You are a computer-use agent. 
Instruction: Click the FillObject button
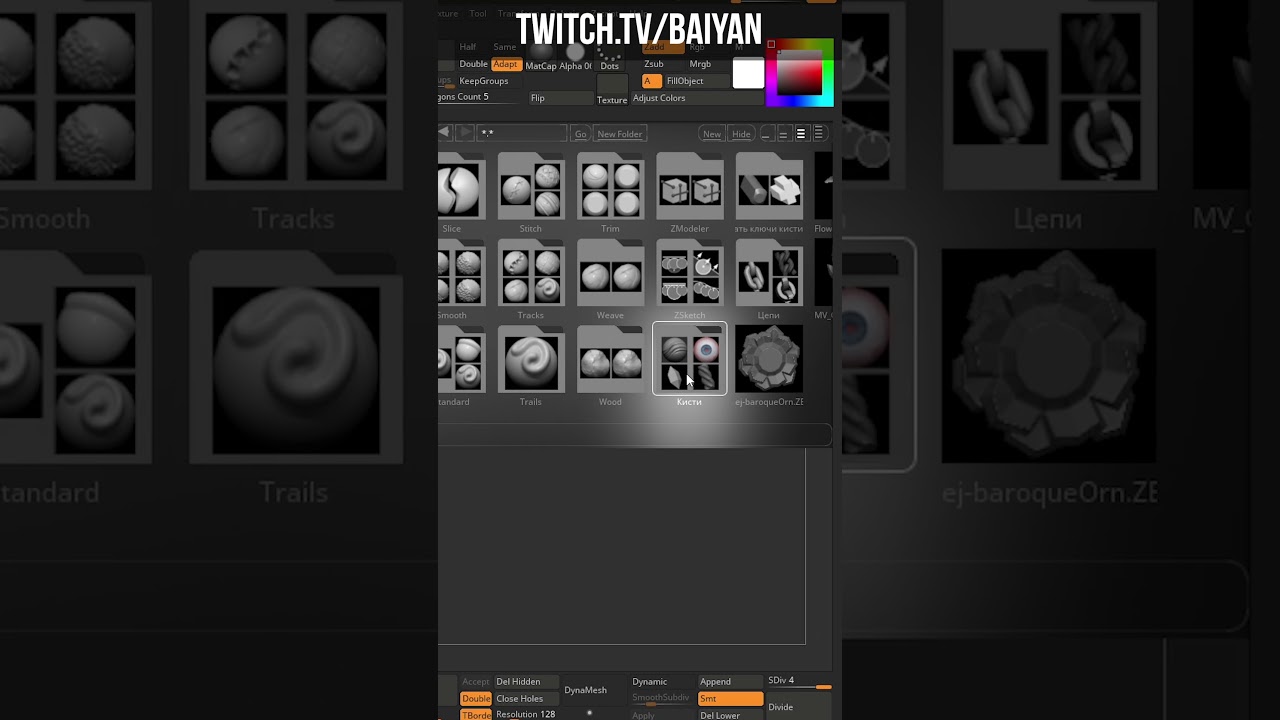(697, 81)
